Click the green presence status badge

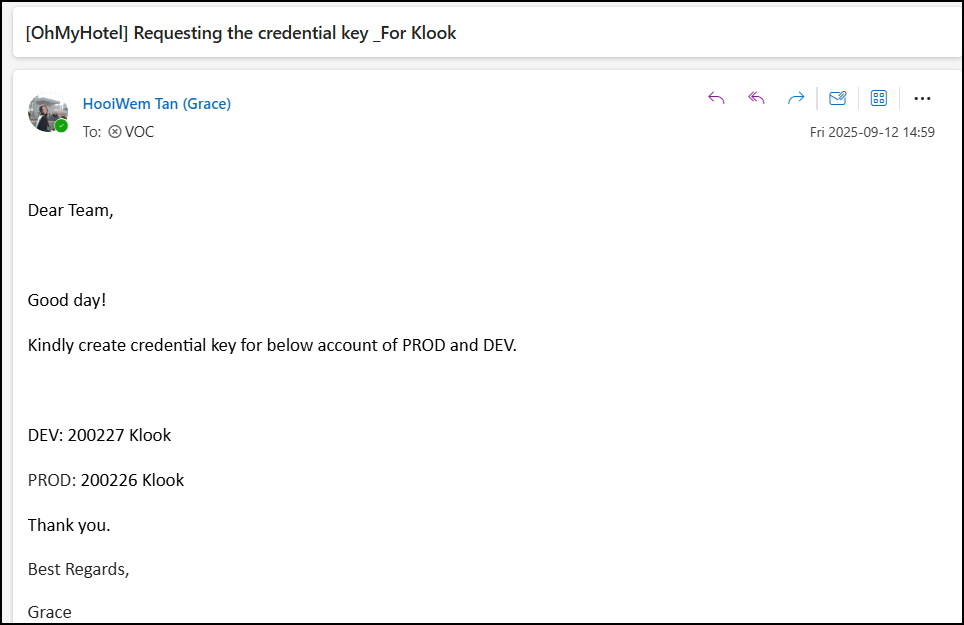pos(62,126)
